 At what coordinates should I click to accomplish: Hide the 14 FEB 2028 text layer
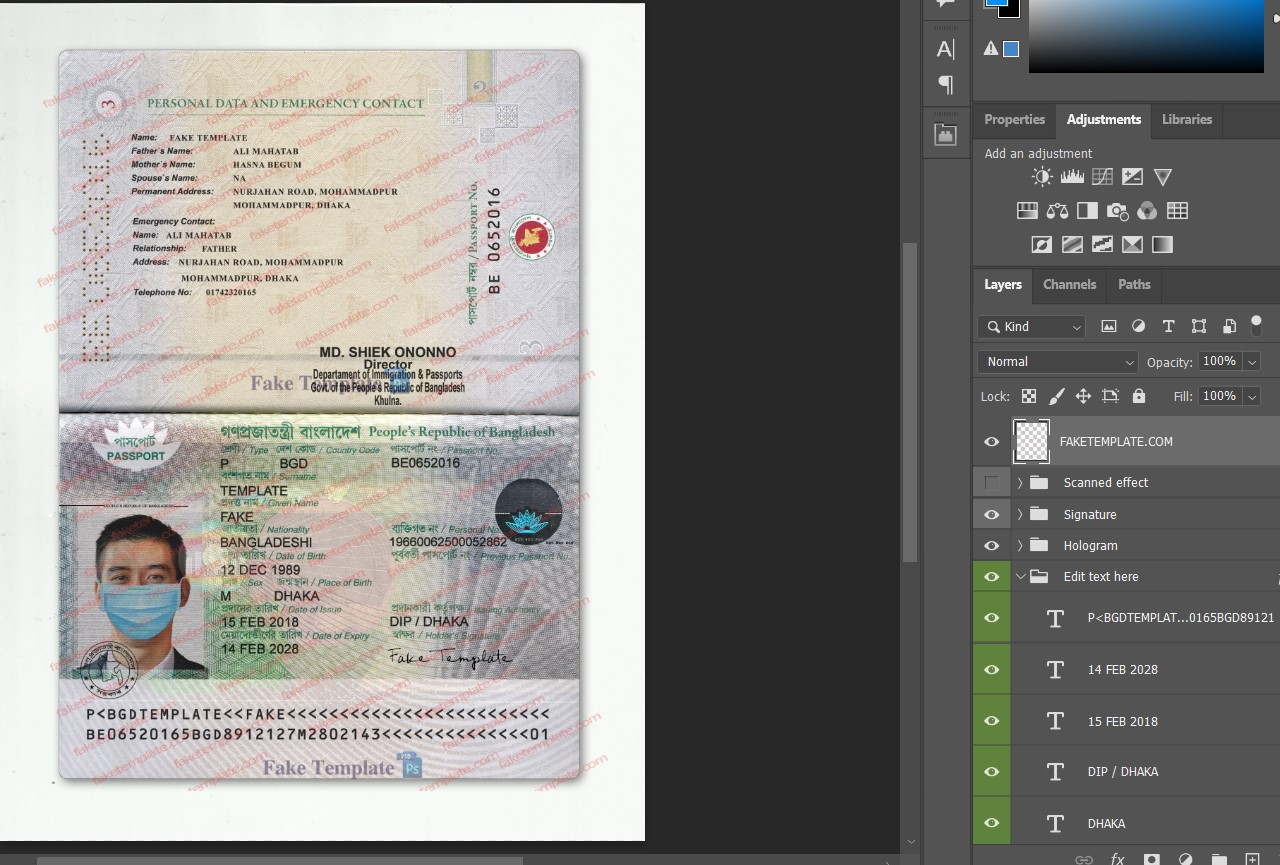(991, 668)
